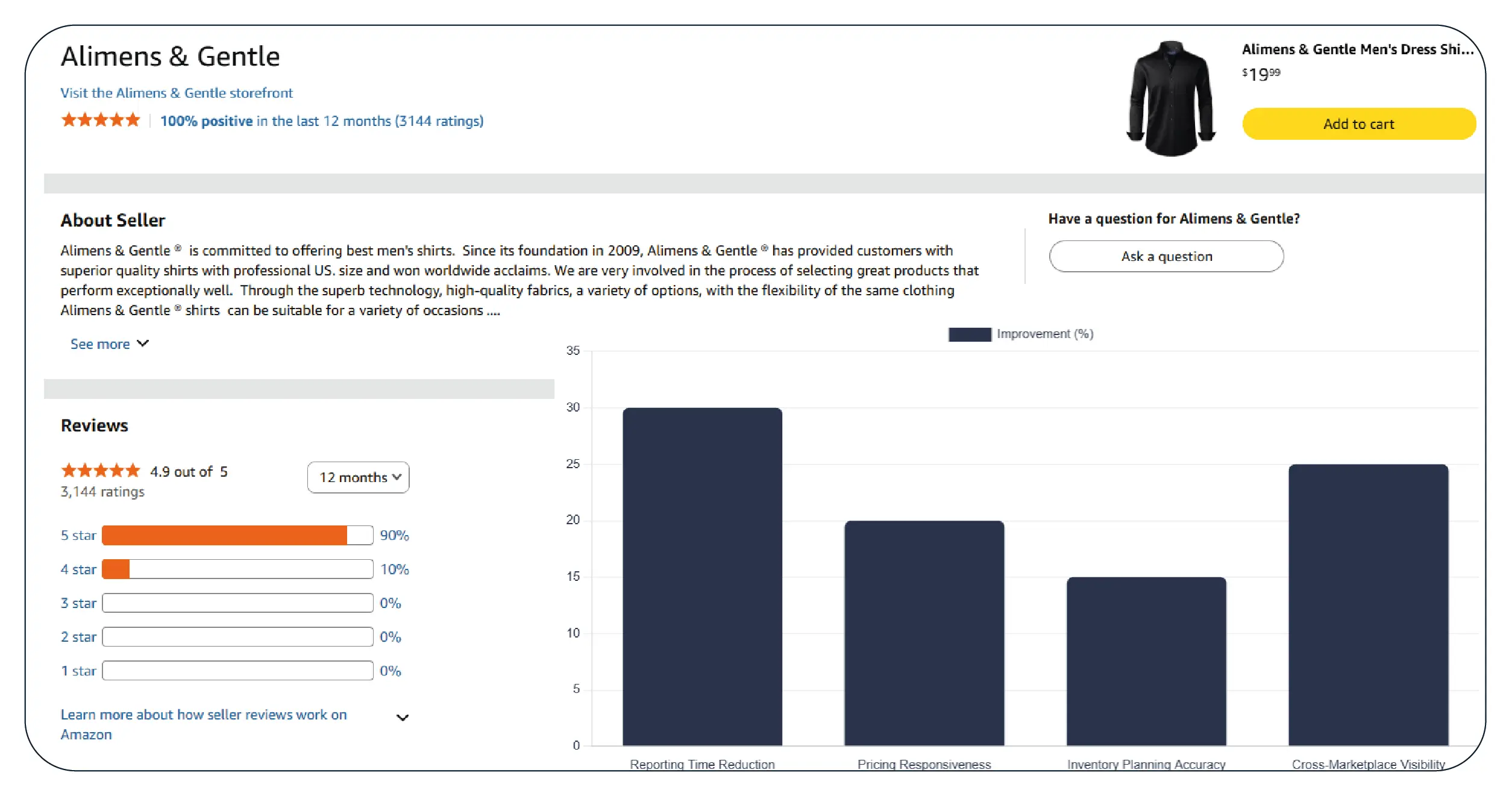Click the star rating icons under Reviews

coord(101,471)
